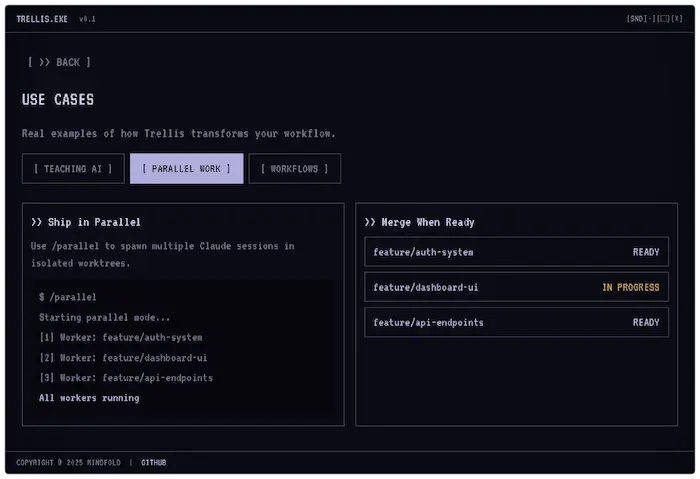Select the PARALLEL WORK tab

(x=186, y=168)
